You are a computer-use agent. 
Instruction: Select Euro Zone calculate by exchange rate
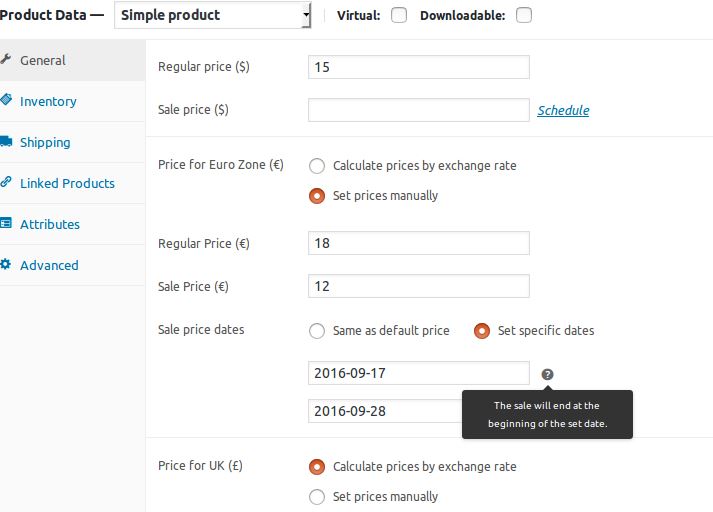317,166
